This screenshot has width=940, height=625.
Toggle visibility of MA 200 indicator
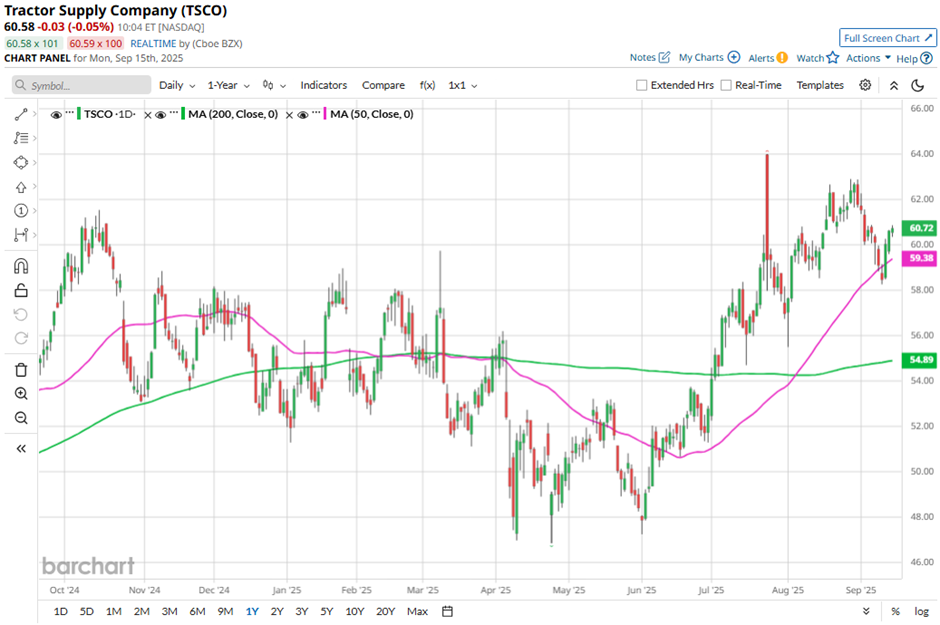tap(161, 114)
